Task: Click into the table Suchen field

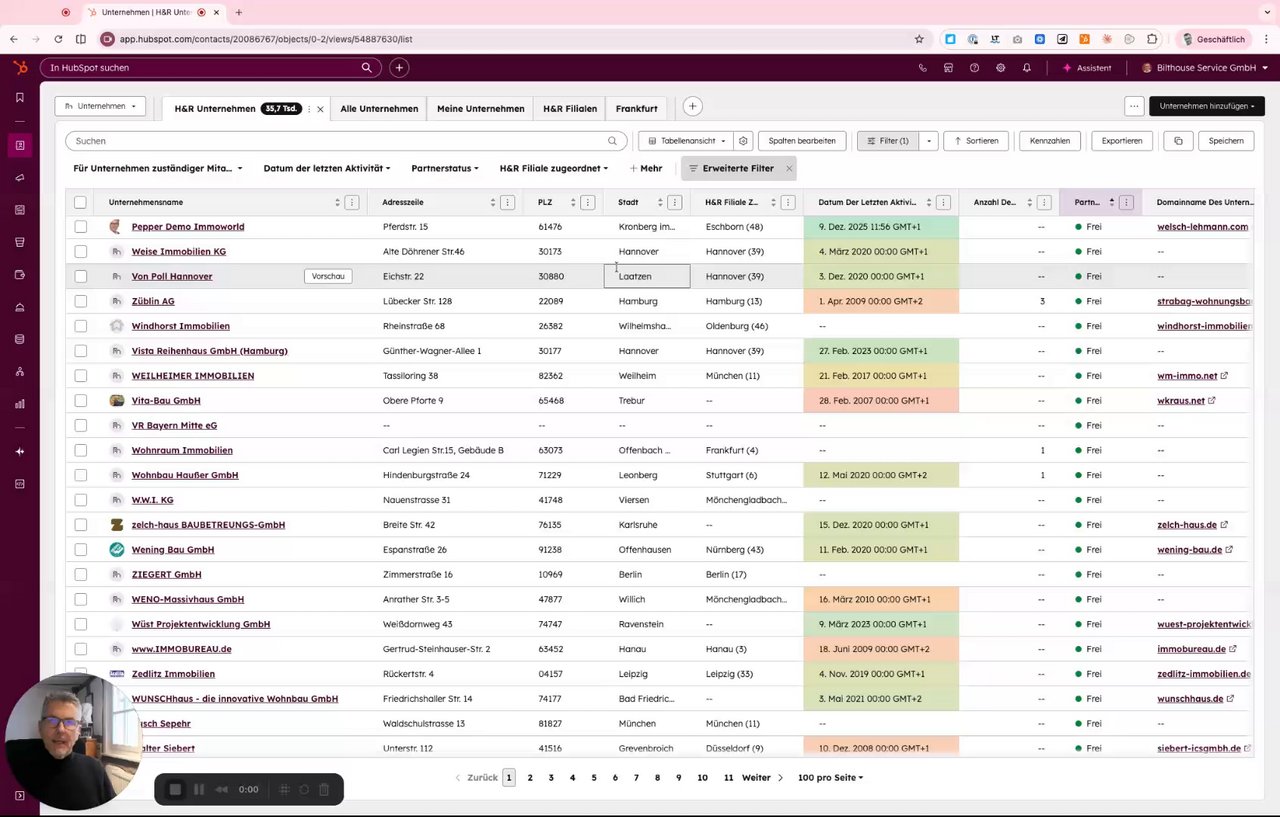Action: [x=346, y=141]
